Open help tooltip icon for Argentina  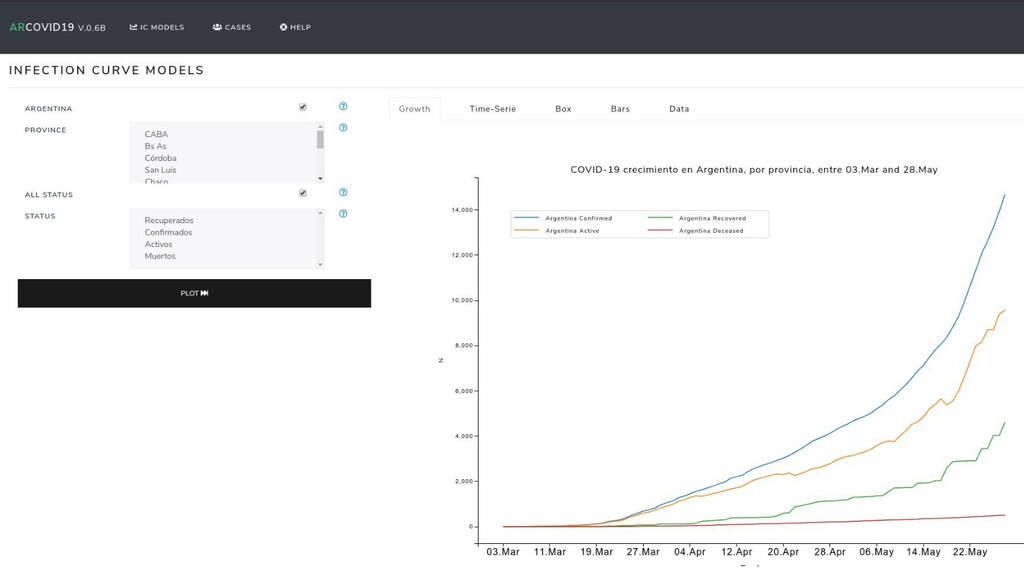343,106
